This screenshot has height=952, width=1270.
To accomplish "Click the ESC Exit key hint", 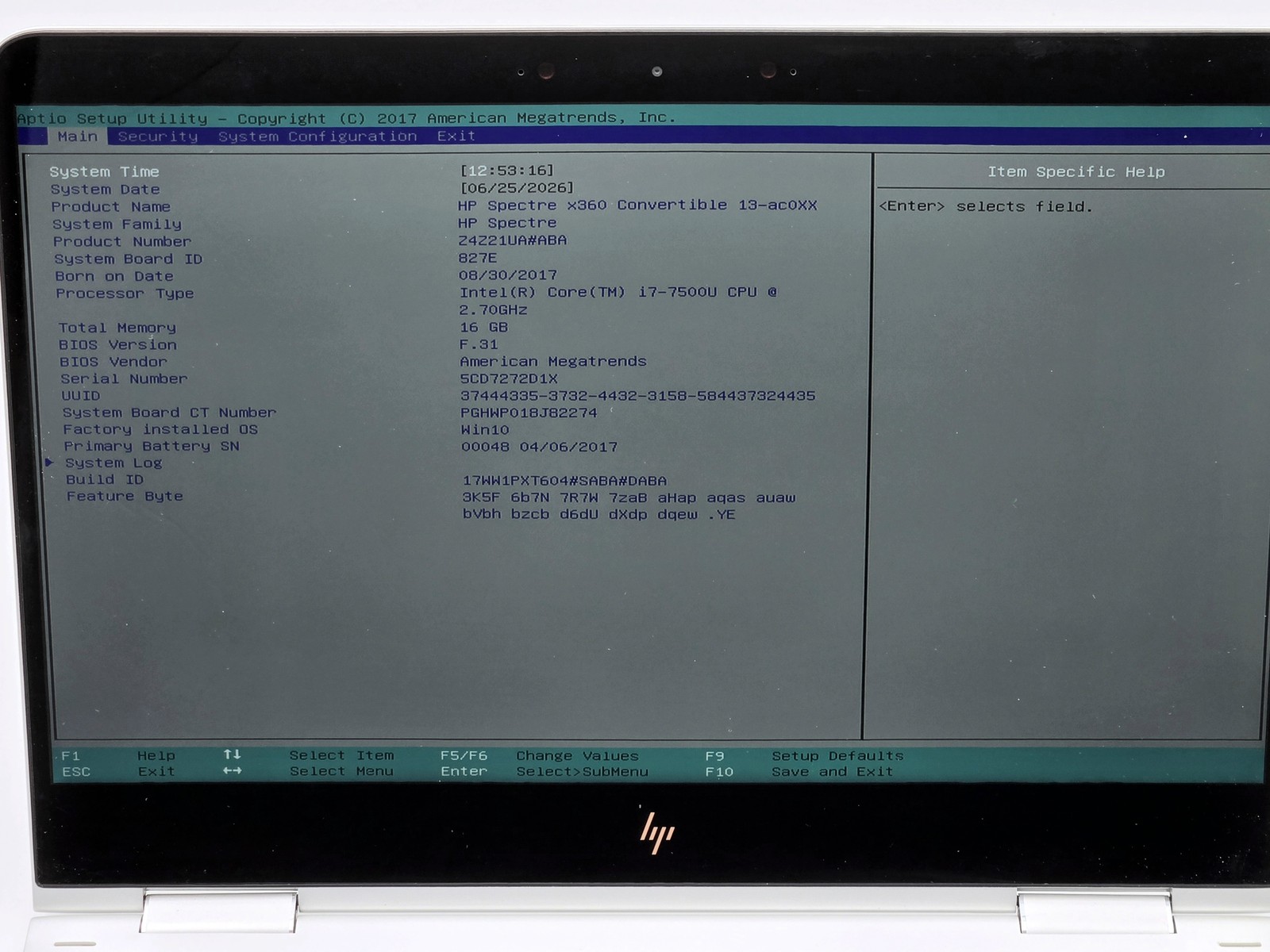I will (118, 772).
